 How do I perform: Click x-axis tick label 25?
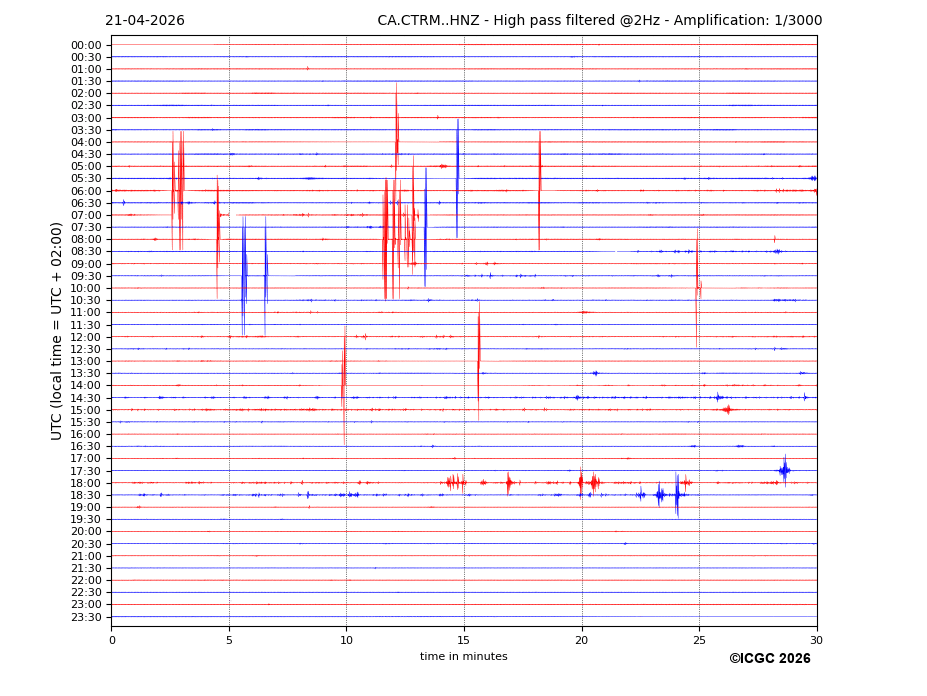pyautogui.click(x=699, y=640)
